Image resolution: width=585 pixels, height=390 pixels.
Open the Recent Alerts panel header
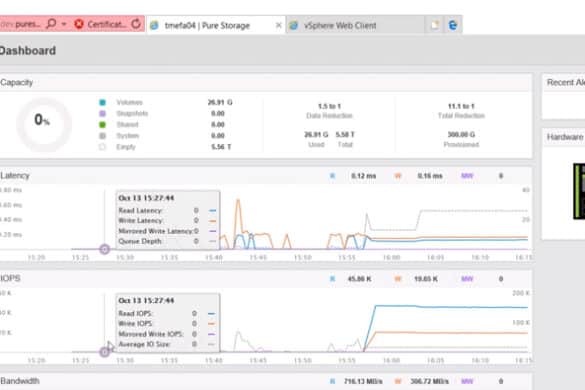[x=563, y=82]
